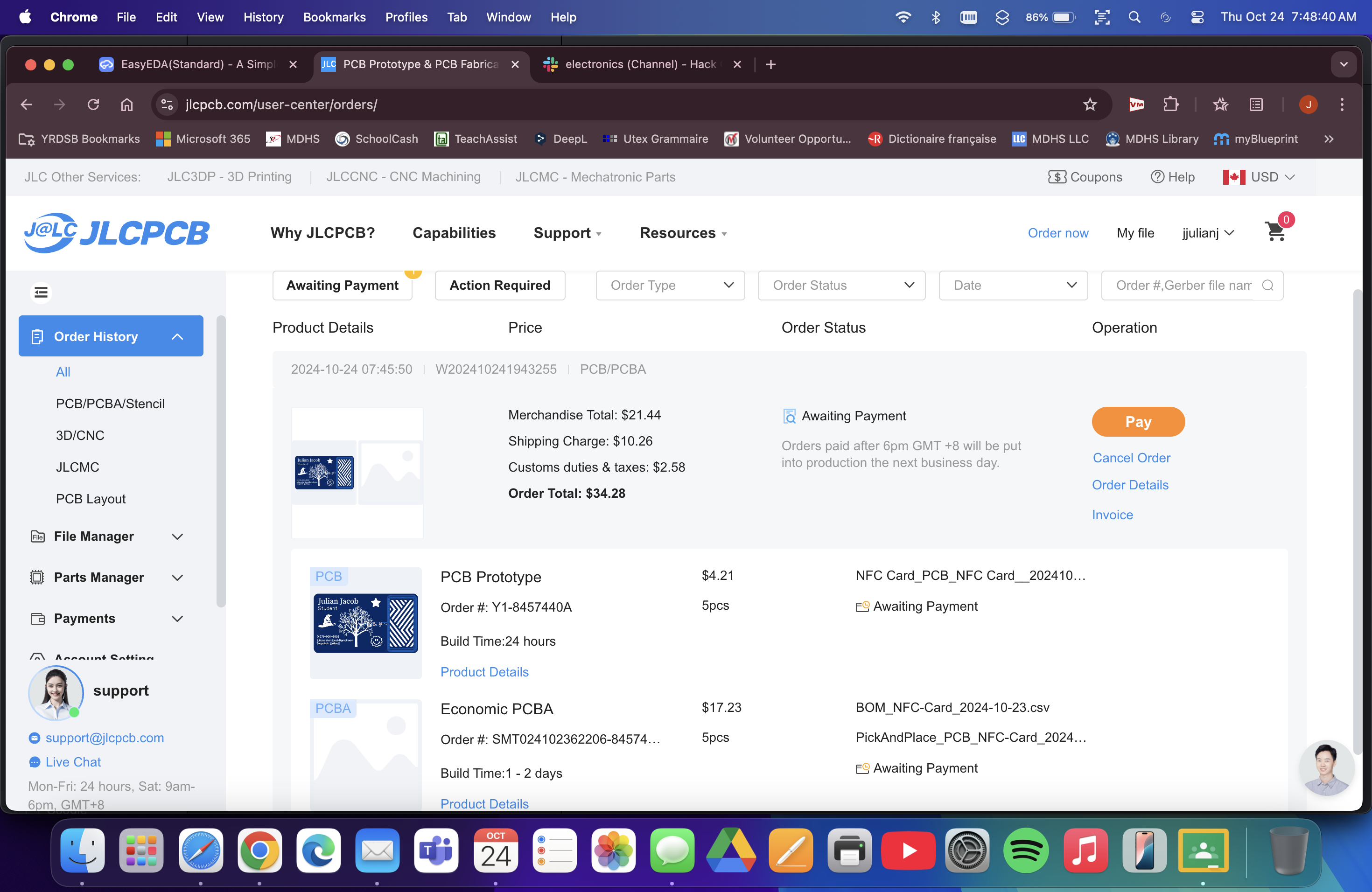The width and height of the screenshot is (1372, 892).
Task: Click the sidebar hamburger menu icon
Action: tap(41, 293)
